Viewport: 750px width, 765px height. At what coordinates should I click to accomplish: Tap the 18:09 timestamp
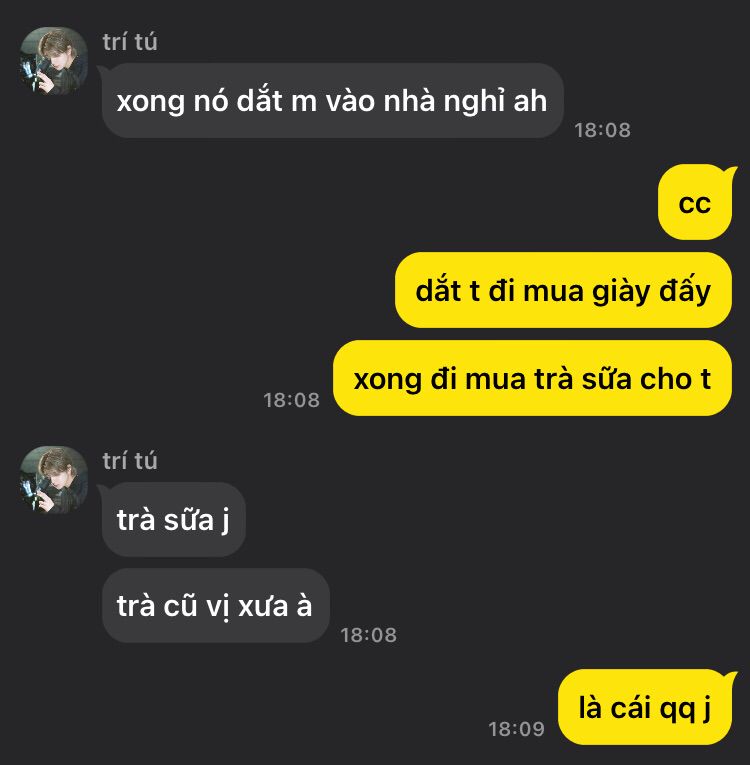pyautogui.click(x=516, y=729)
